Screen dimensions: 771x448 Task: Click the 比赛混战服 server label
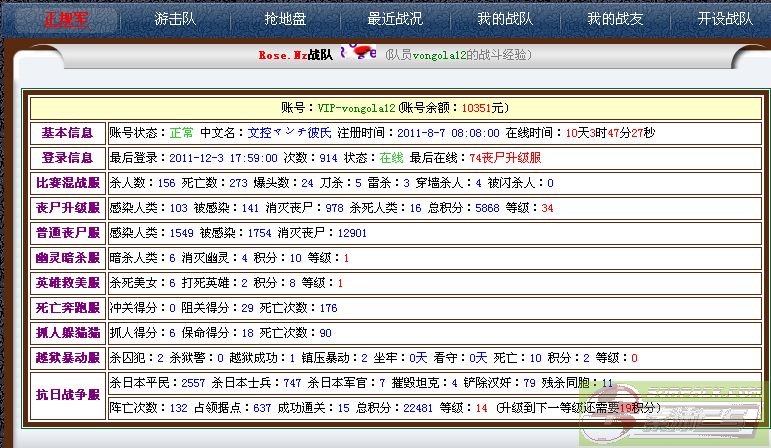click(67, 183)
